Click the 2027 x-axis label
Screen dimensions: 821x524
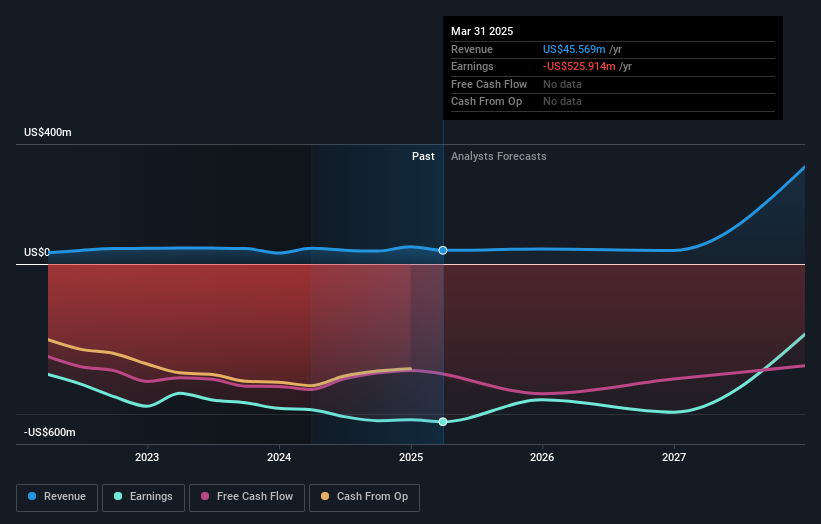674,458
